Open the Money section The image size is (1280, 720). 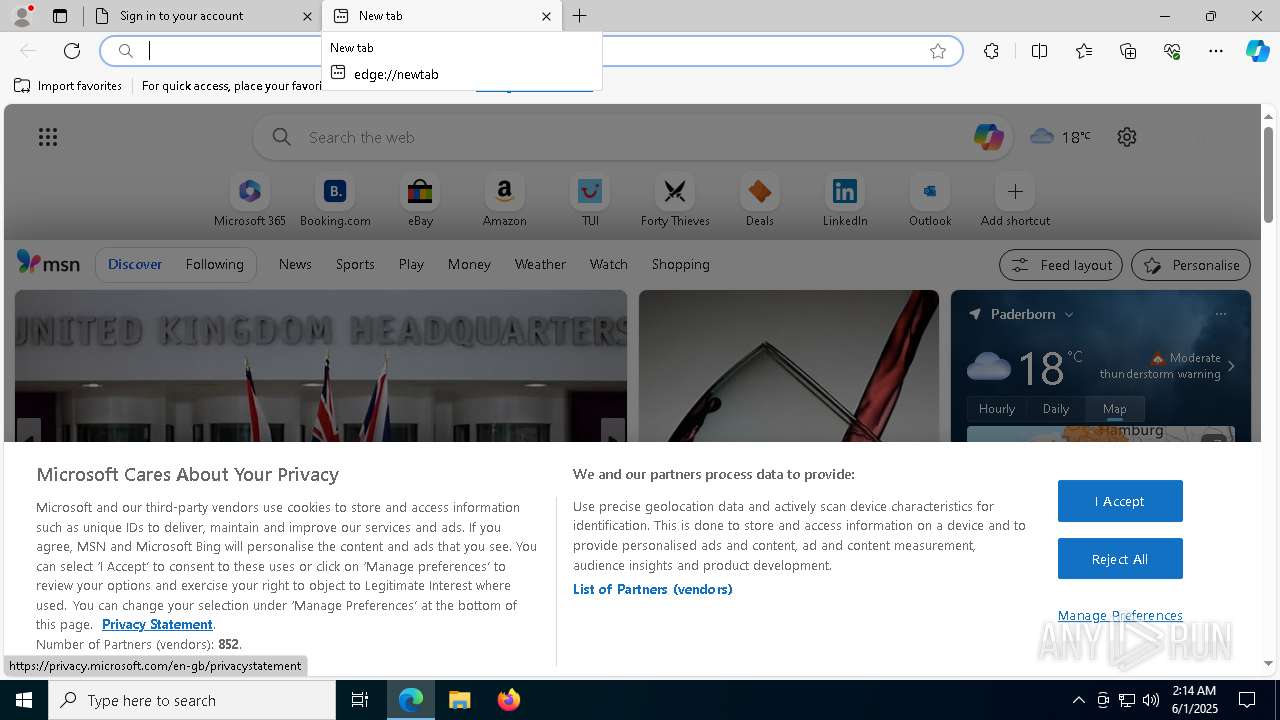(469, 264)
